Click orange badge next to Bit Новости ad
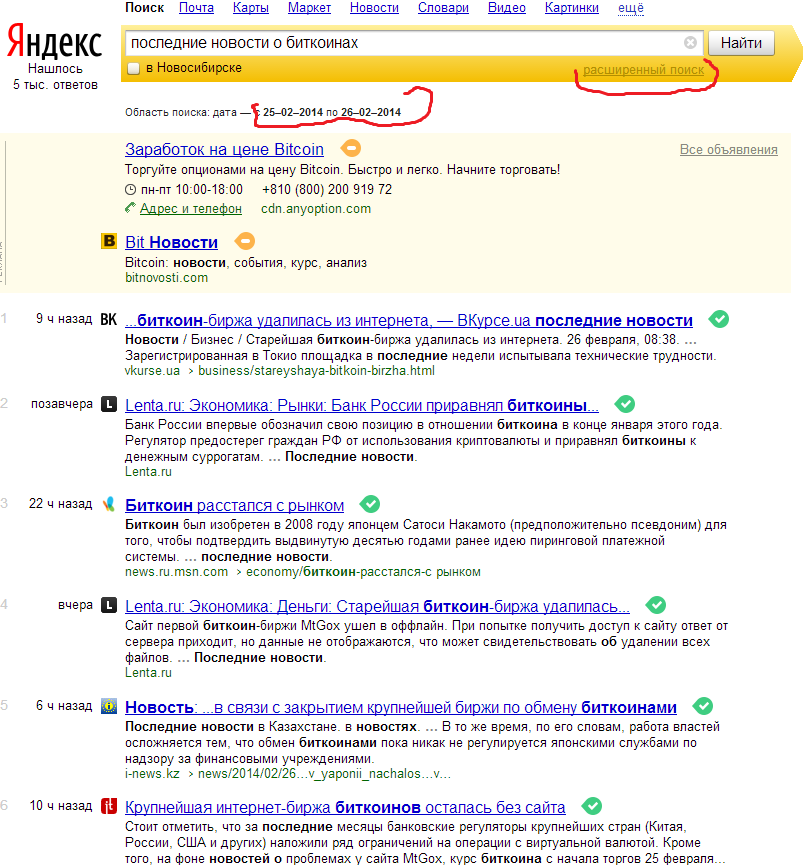The height and width of the screenshot is (865, 803). [245, 241]
